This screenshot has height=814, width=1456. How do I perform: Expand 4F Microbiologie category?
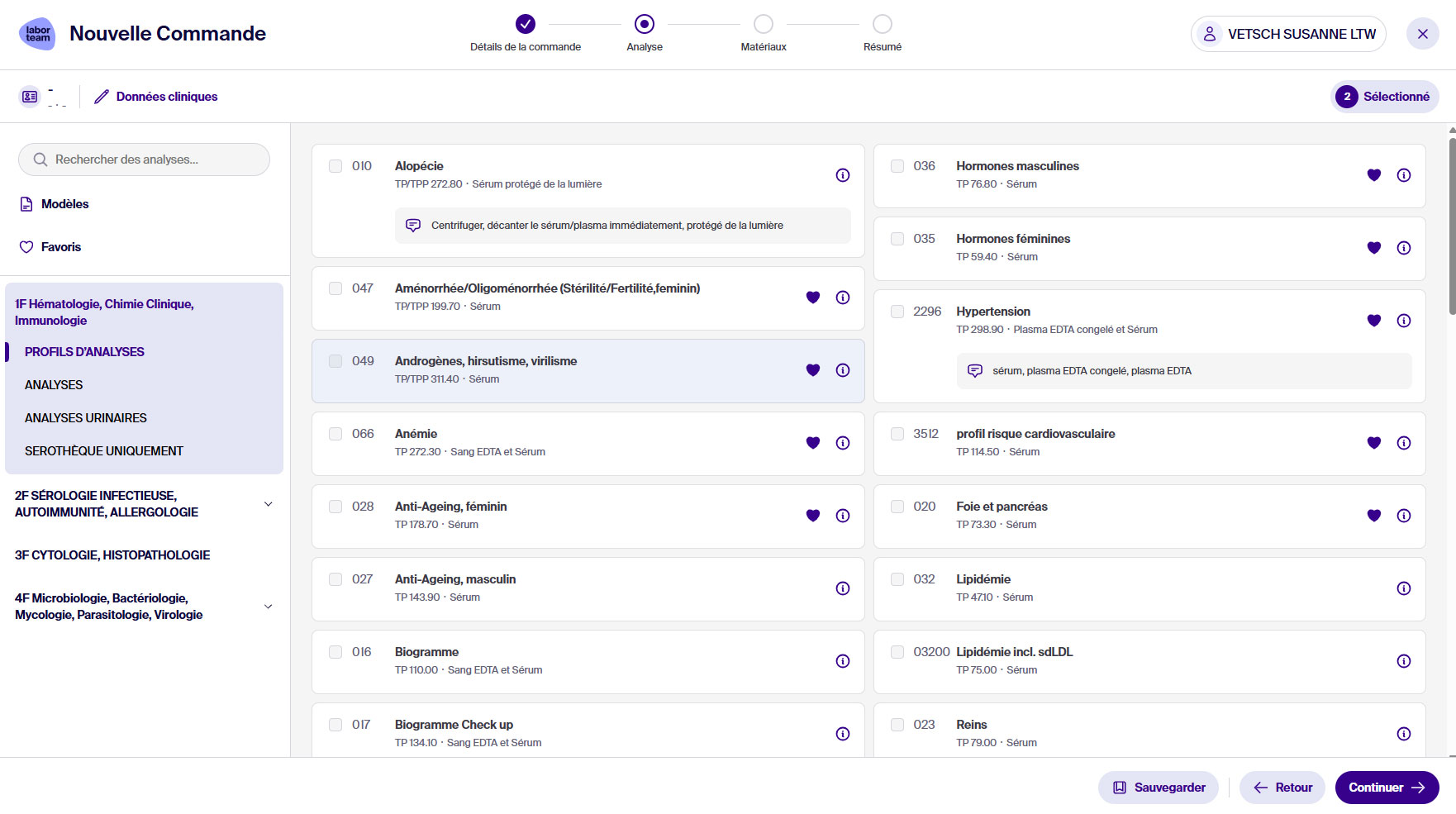(x=268, y=607)
